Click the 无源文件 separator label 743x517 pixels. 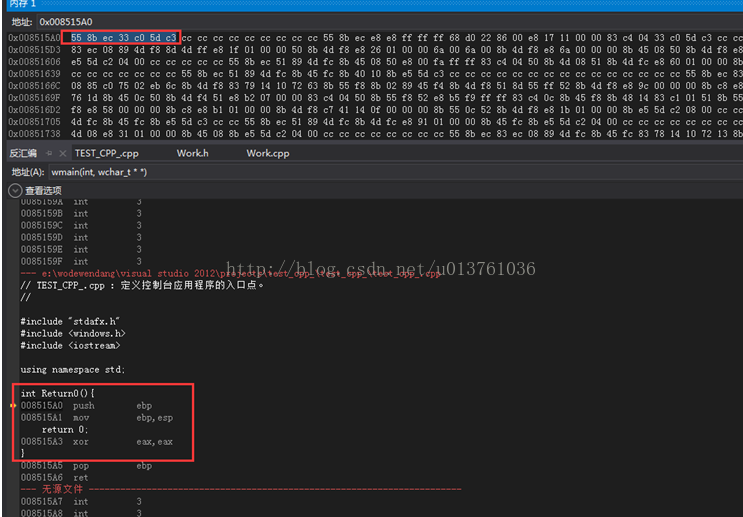pyautogui.click(x=62, y=489)
